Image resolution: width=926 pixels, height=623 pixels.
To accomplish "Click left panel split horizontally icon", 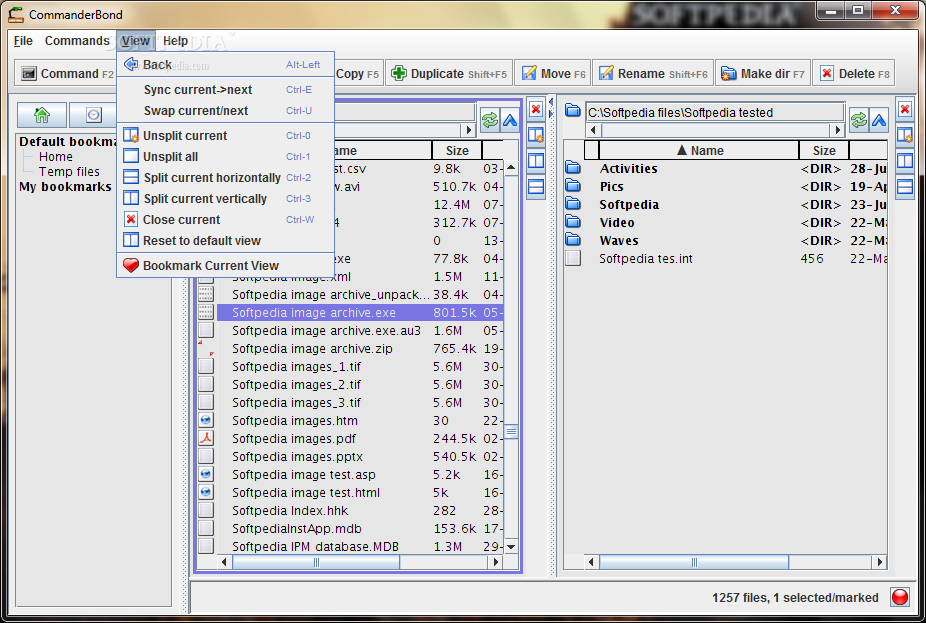I will click(536, 187).
